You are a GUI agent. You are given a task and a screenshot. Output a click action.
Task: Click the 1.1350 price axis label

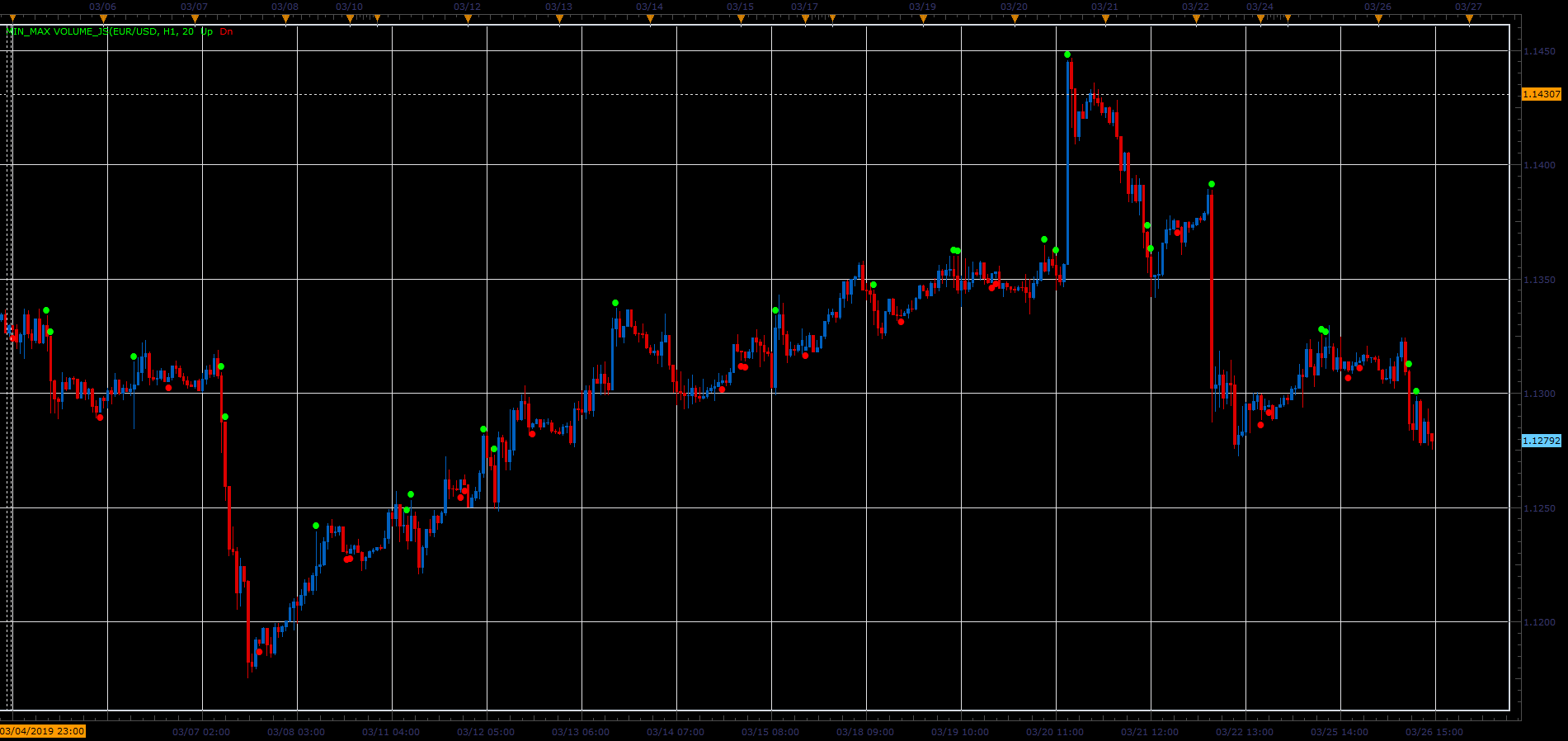click(1539, 280)
